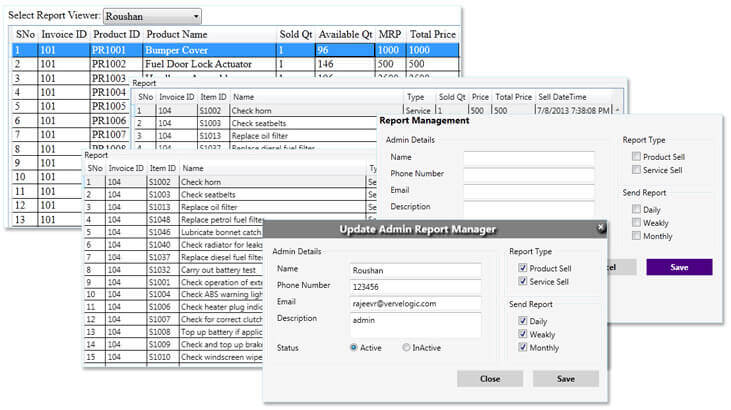Close the Update Admin Report Manager dialog with X

coord(601,228)
